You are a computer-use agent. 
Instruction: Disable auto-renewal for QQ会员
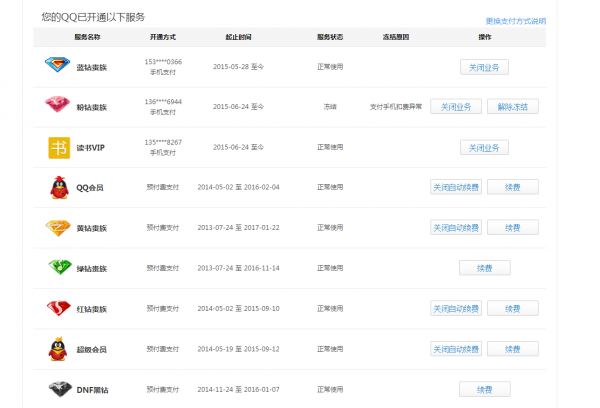pyautogui.click(x=456, y=187)
